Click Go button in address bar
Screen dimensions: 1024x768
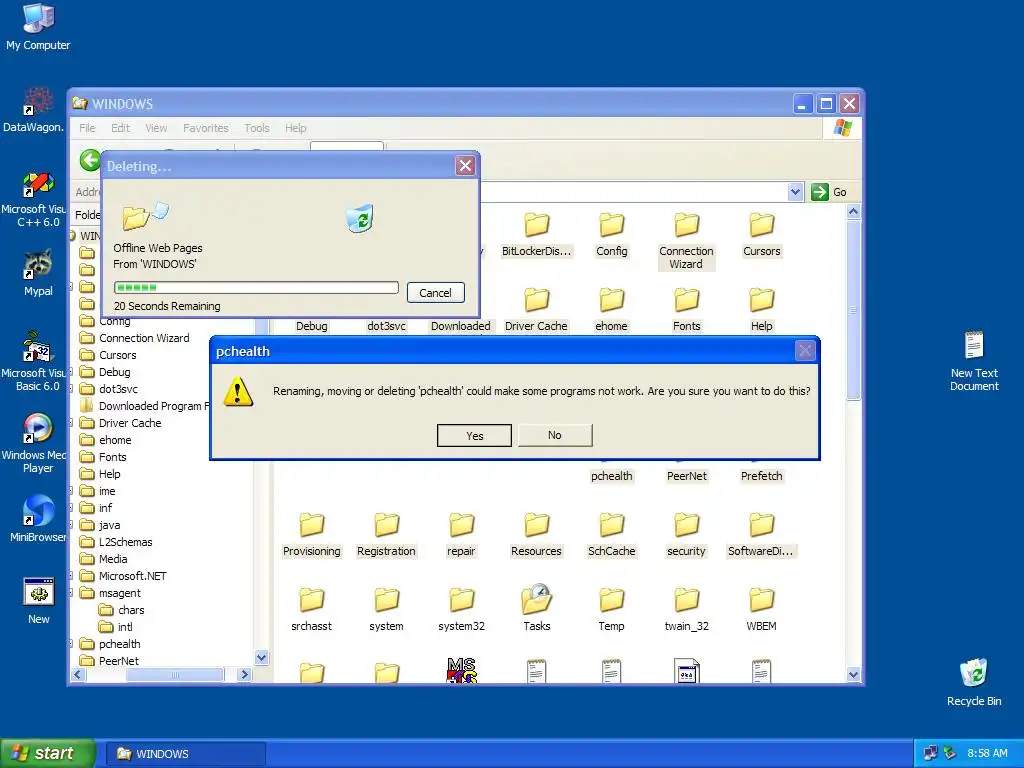[829, 192]
